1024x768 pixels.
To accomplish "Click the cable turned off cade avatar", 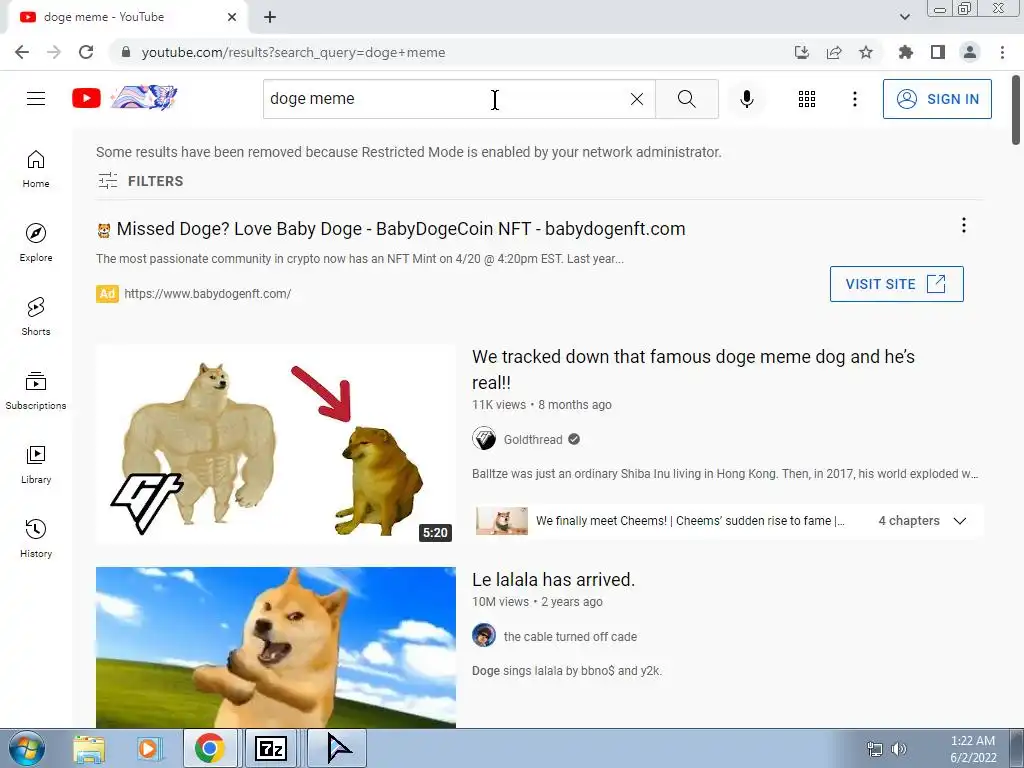I will tap(484, 635).
